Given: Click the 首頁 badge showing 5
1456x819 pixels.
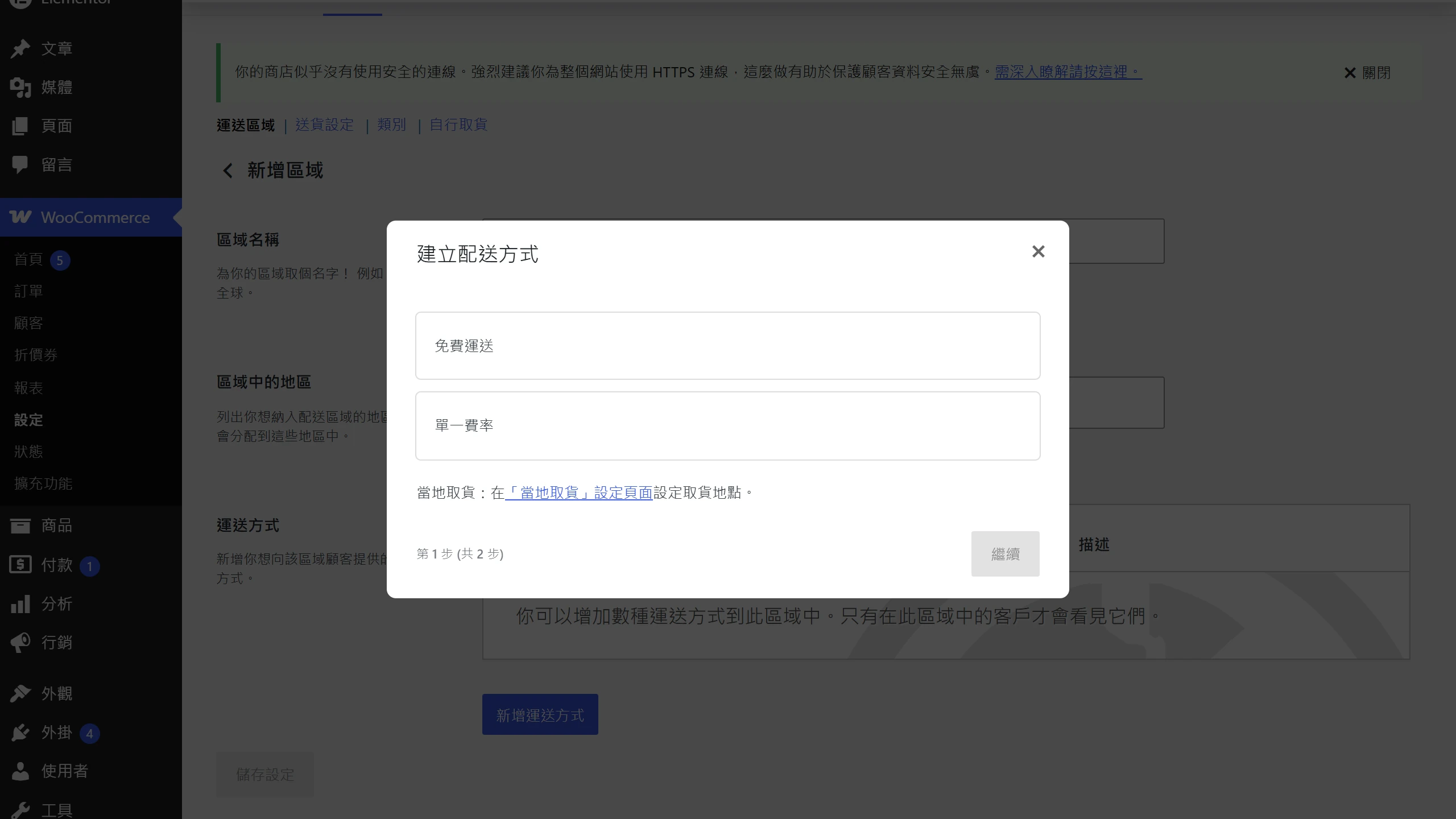Looking at the screenshot, I should (60, 260).
